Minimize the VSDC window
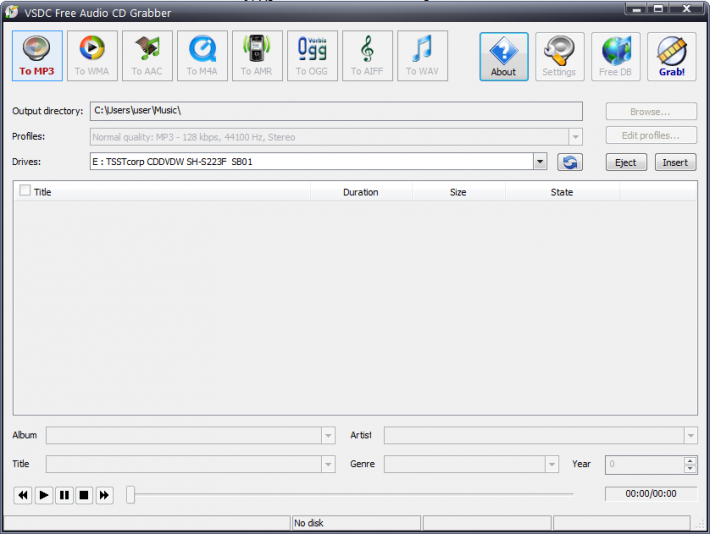Image resolution: width=710 pixels, height=534 pixels. click(x=637, y=9)
